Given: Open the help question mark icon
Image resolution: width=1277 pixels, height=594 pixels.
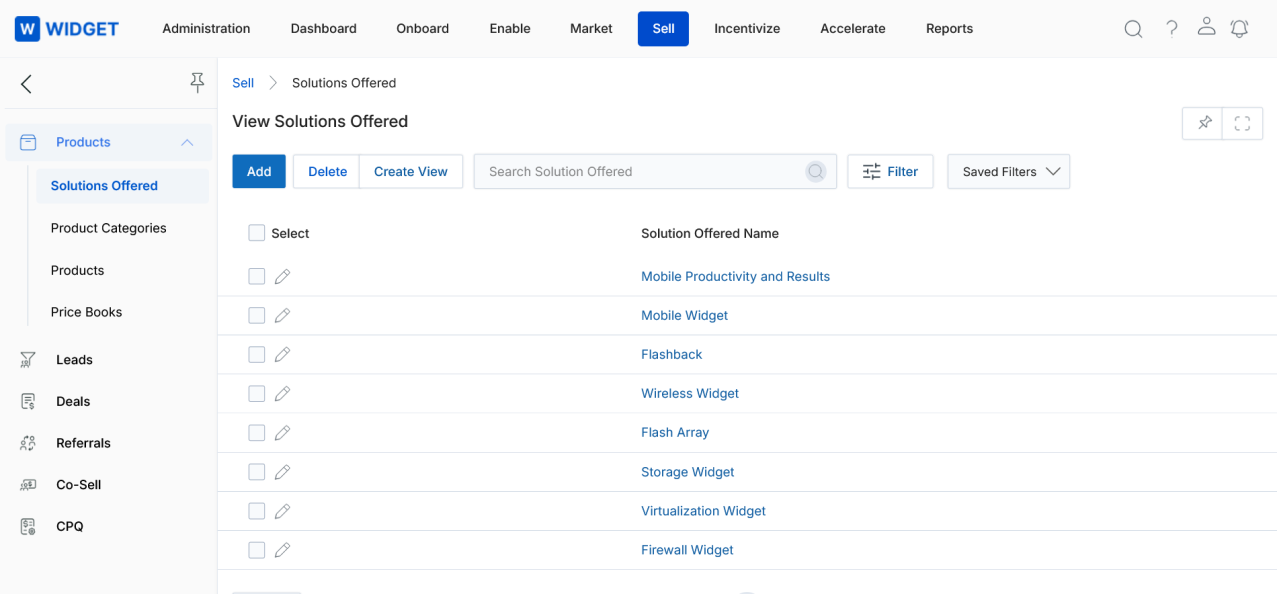Looking at the screenshot, I should coord(1172,28).
